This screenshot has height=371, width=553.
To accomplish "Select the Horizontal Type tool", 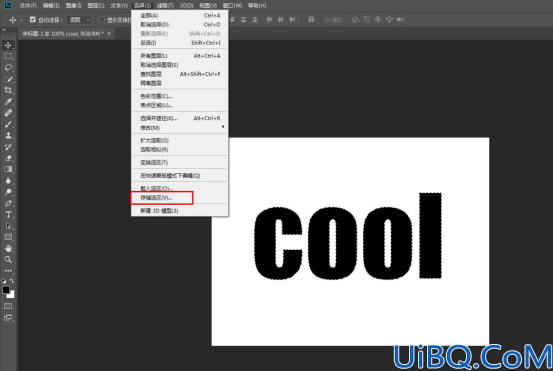I will click(8, 214).
